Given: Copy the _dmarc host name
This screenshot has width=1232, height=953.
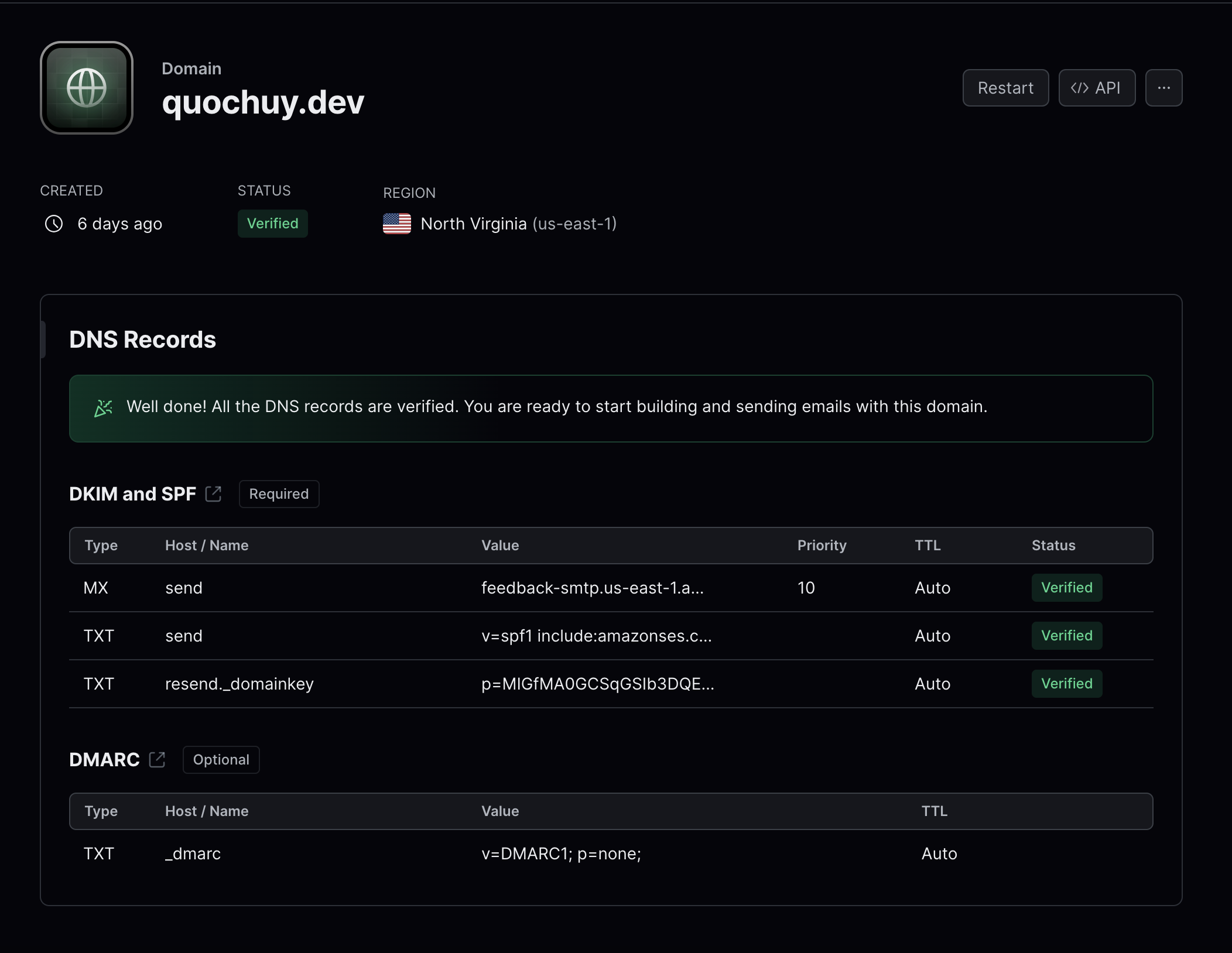Looking at the screenshot, I should click(x=193, y=853).
